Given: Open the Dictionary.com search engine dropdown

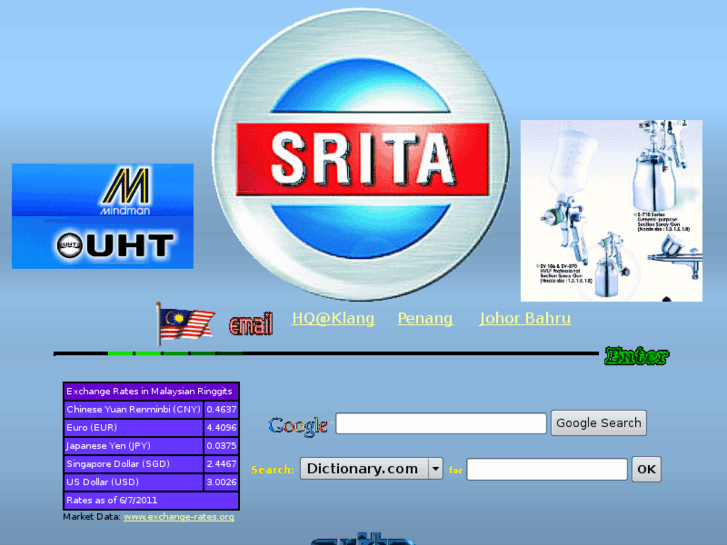Looking at the screenshot, I should [x=371, y=469].
